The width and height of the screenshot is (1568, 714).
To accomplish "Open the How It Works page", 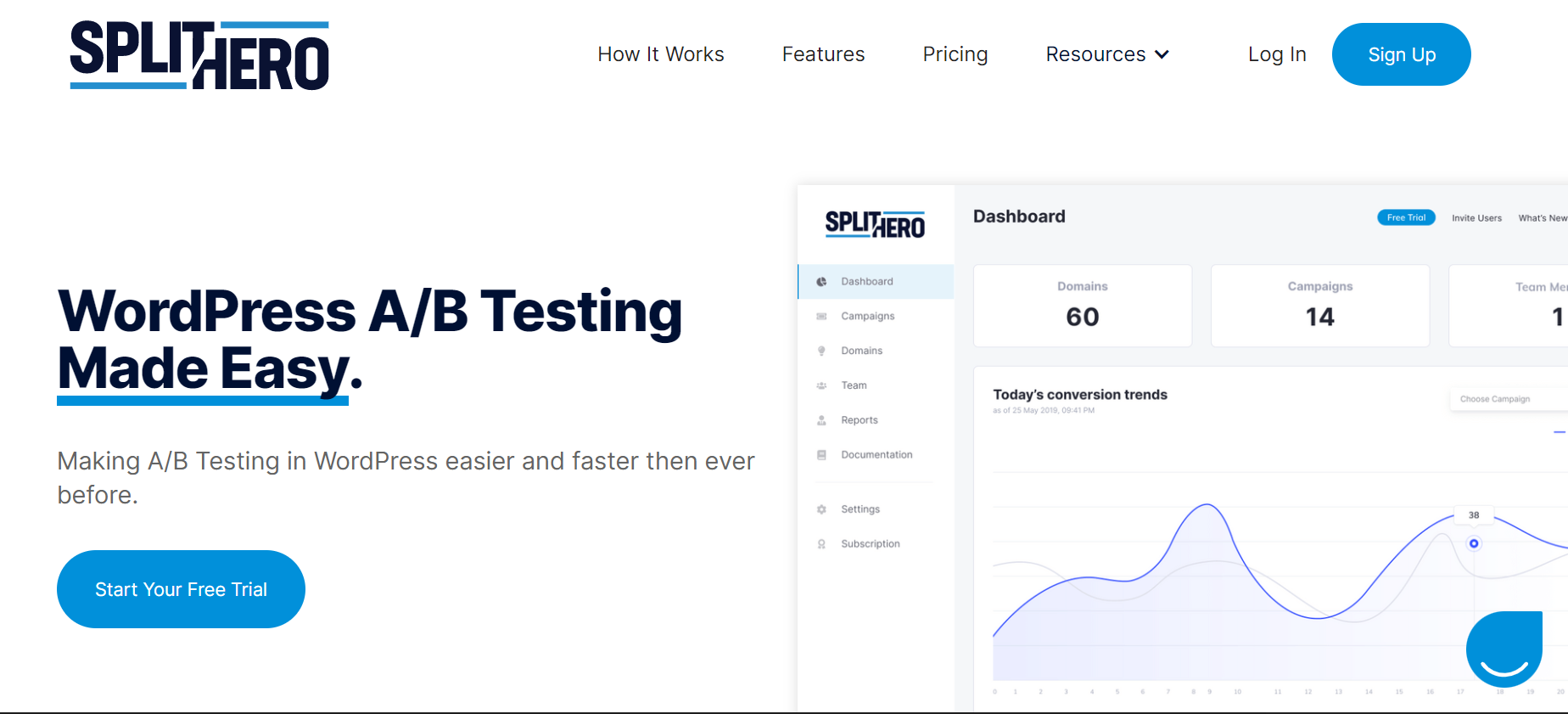I will [x=661, y=54].
